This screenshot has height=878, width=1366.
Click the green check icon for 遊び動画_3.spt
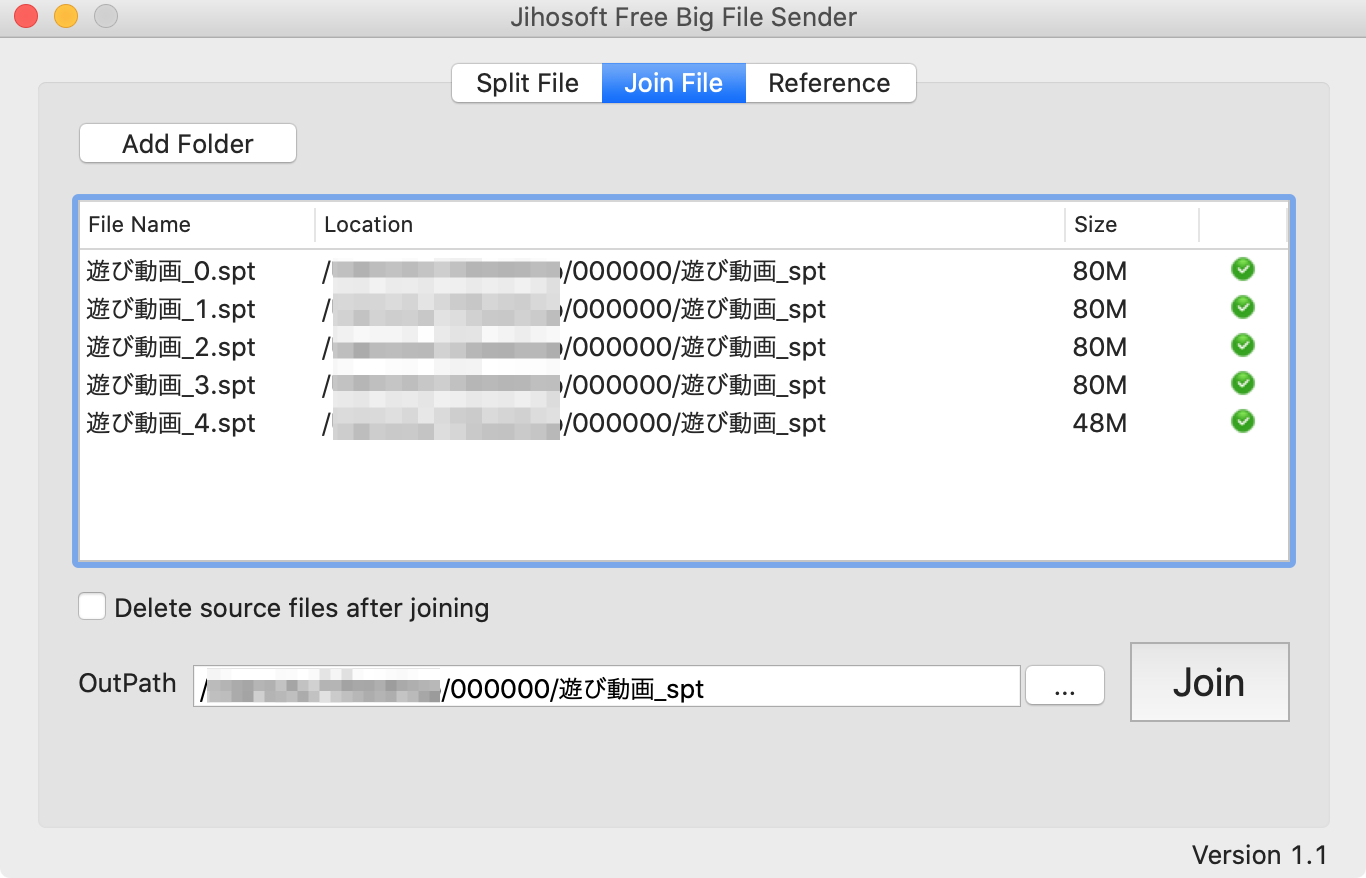[1243, 383]
